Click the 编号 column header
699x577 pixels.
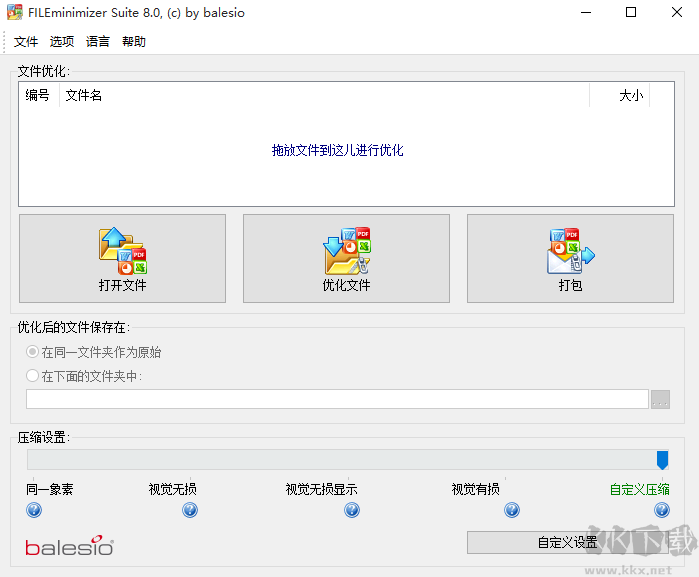point(39,95)
